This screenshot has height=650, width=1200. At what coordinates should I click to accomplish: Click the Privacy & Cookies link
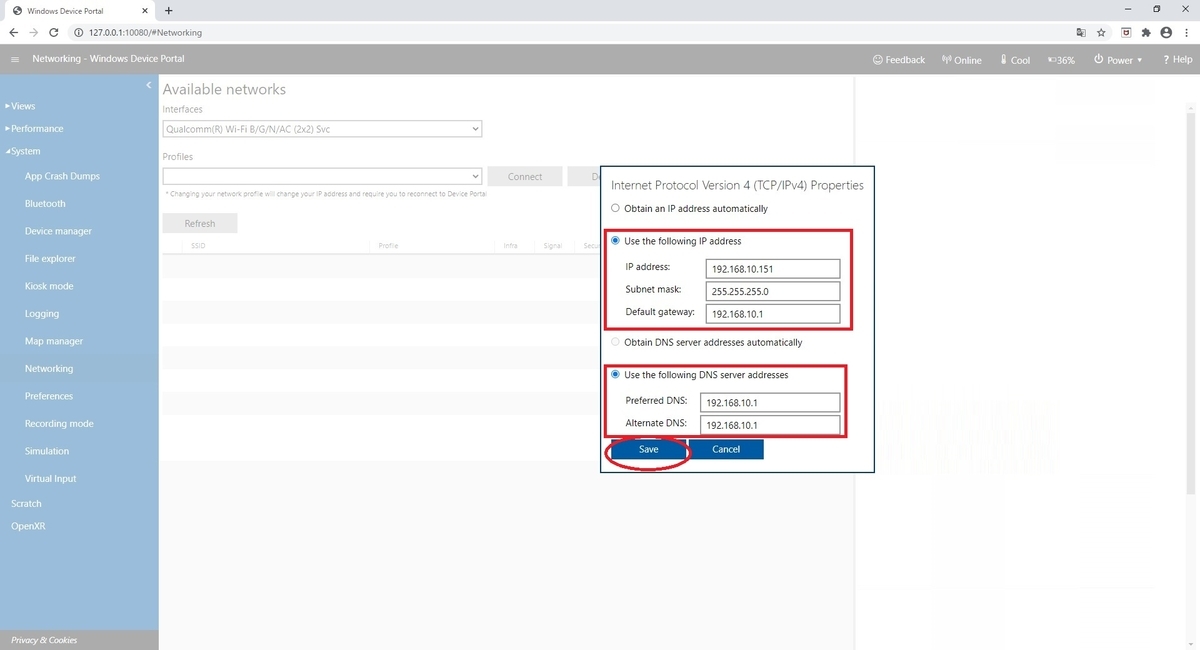coord(44,640)
